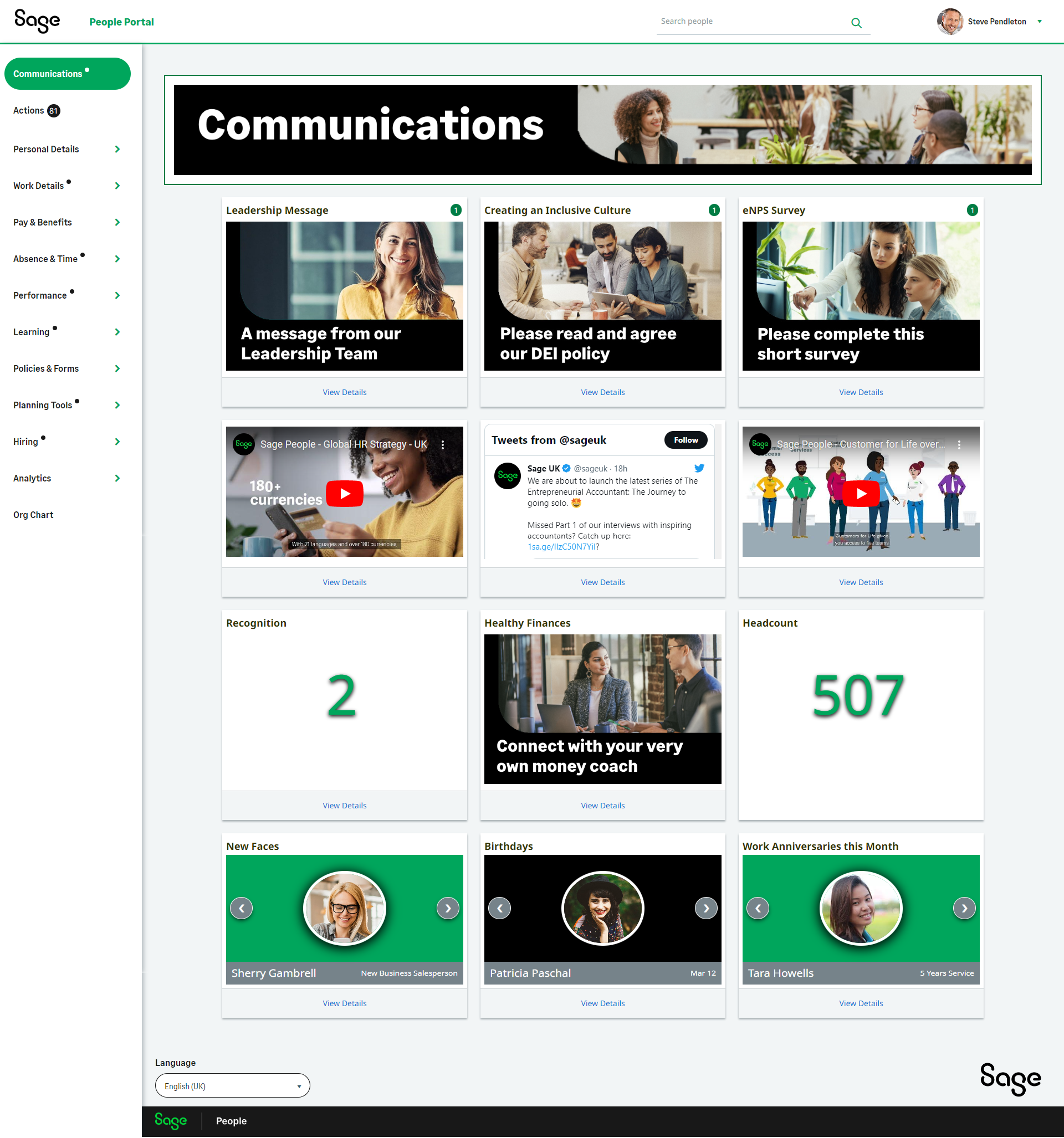Click the Leadership Message notification badge

(x=456, y=210)
